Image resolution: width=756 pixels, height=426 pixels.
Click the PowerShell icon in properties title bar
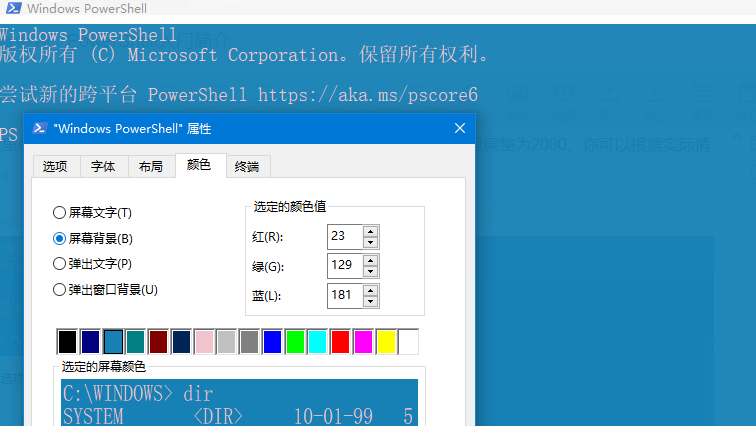click(x=40, y=128)
